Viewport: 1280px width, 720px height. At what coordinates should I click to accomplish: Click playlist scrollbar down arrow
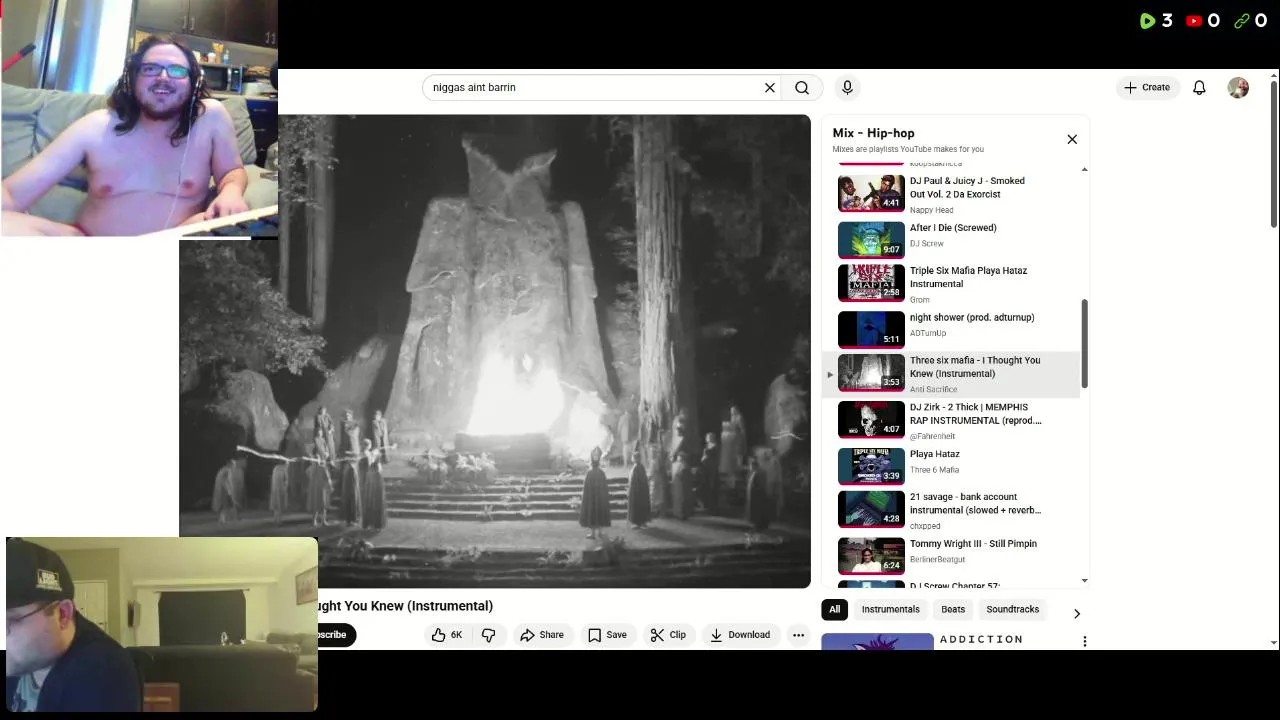(x=1085, y=581)
